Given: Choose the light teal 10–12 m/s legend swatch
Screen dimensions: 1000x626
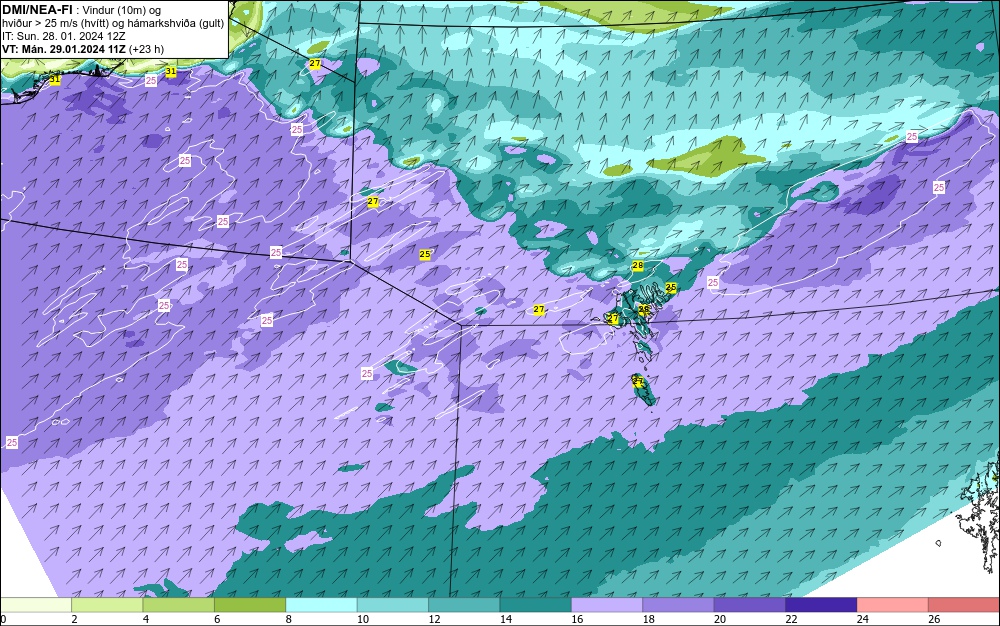Looking at the screenshot, I should coord(393,605).
